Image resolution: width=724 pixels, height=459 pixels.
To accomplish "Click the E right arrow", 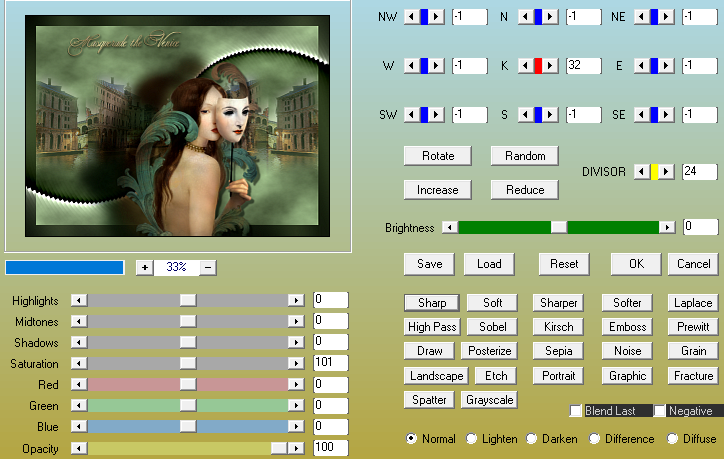I will [666, 66].
